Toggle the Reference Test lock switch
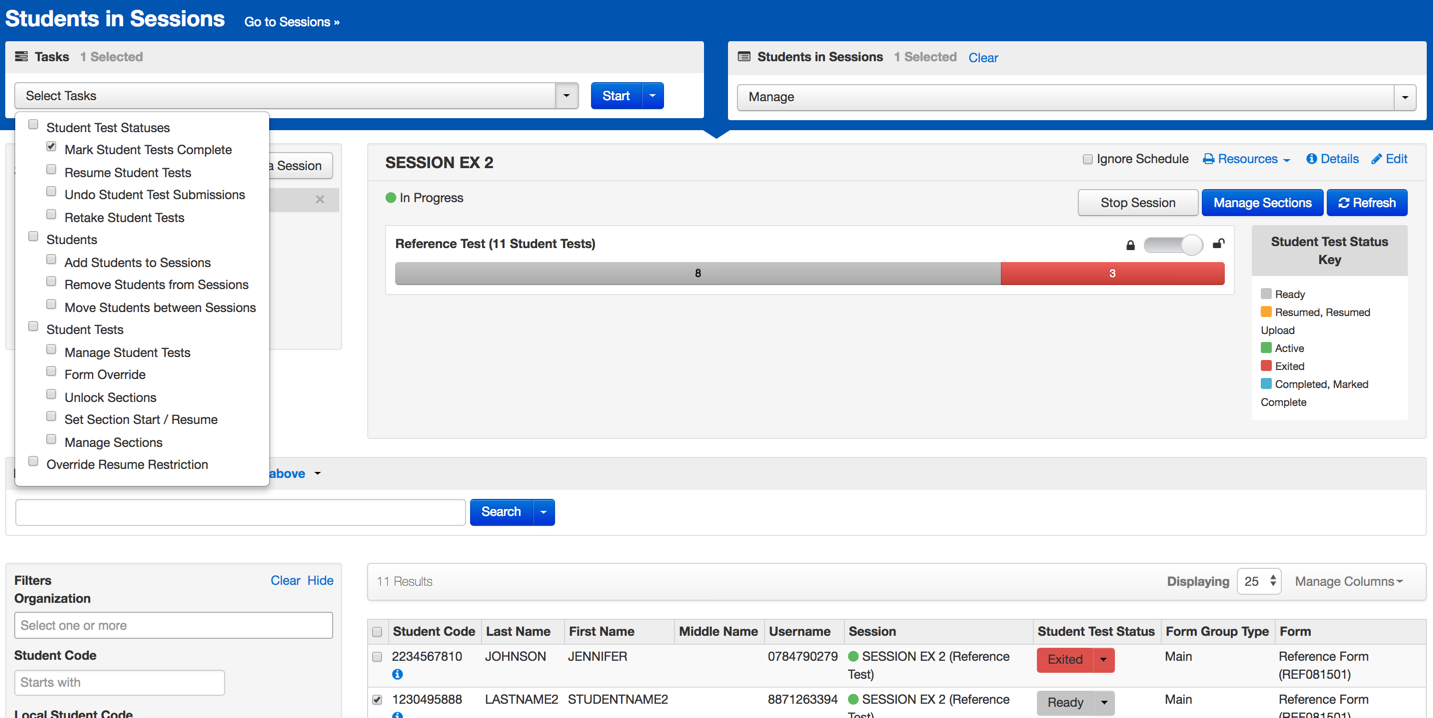This screenshot has width=1433, height=718. tap(1173, 245)
